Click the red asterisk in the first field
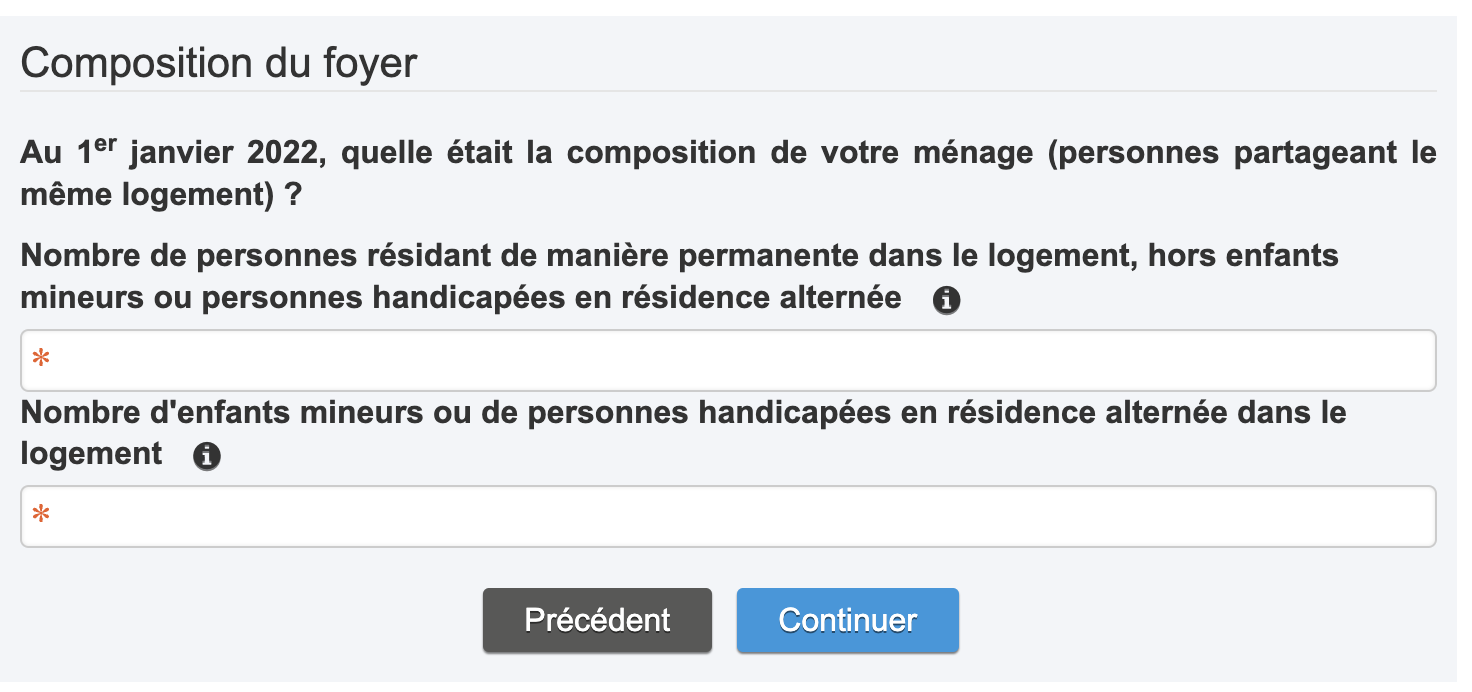The width and height of the screenshot is (1472, 692). [x=41, y=358]
